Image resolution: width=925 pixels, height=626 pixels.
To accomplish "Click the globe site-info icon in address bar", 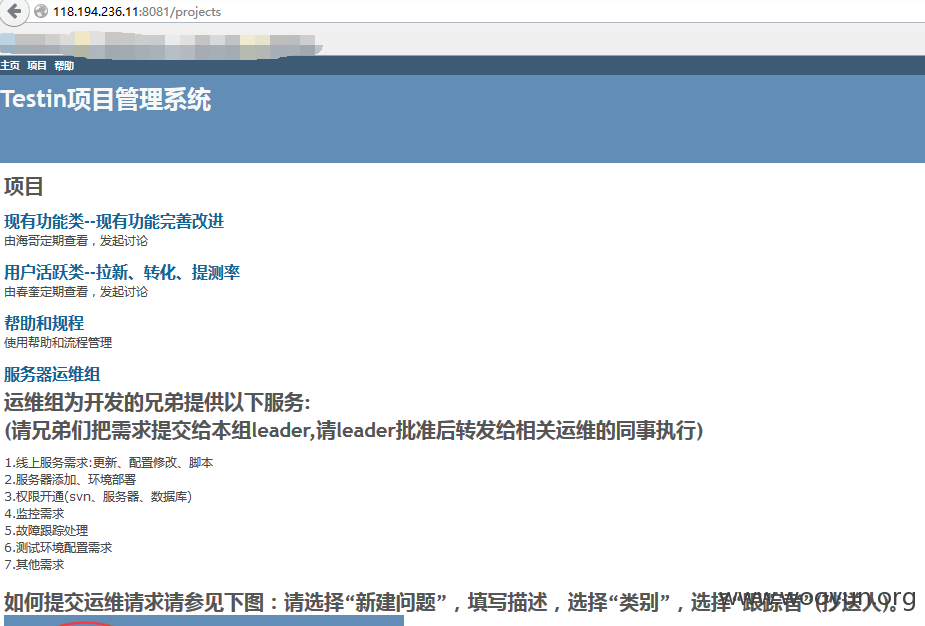I will tap(41, 11).
